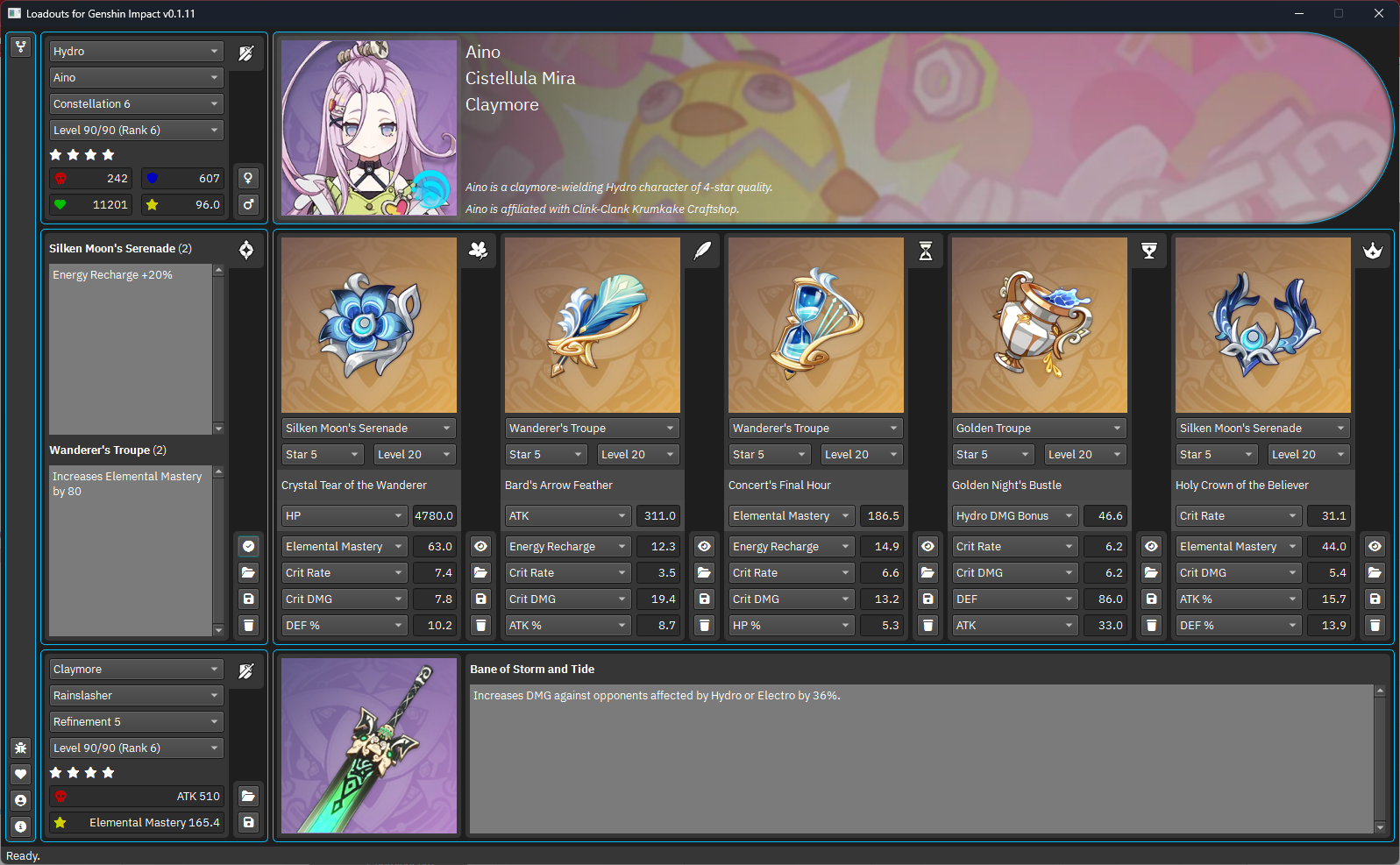The height and width of the screenshot is (865, 1400).
Task: Open the Rainslasher weapon dropdown
Action: (136, 695)
